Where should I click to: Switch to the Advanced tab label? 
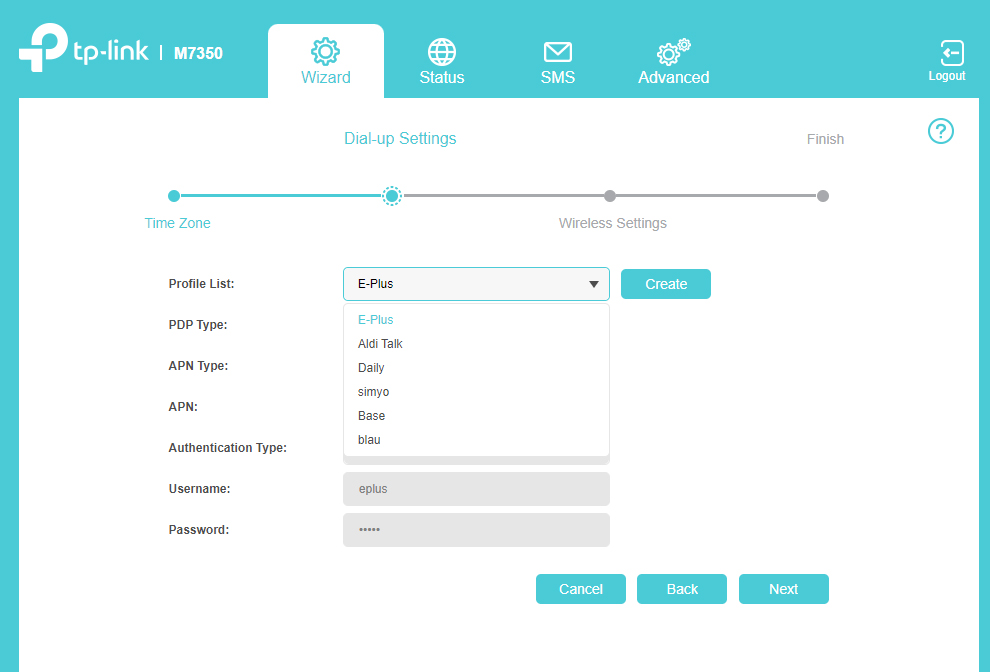pyautogui.click(x=674, y=78)
